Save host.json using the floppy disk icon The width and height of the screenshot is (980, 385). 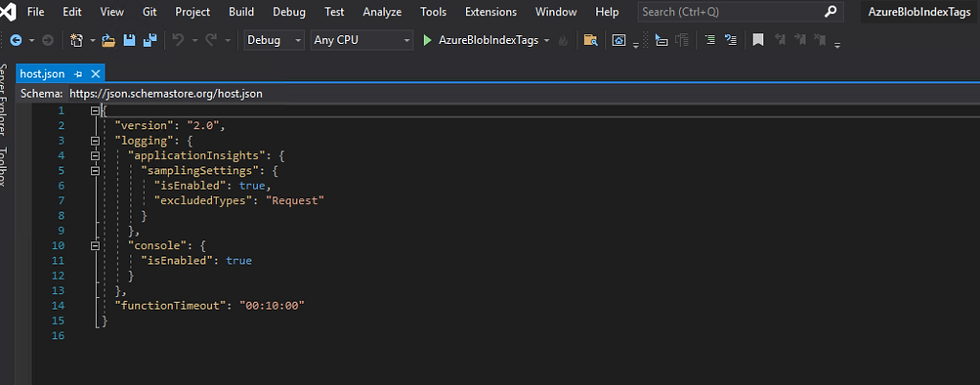tap(129, 40)
